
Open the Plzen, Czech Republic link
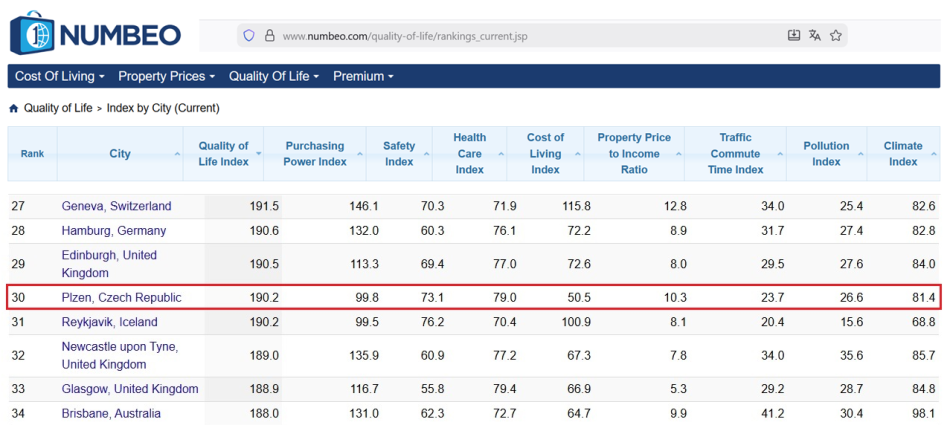(121, 298)
